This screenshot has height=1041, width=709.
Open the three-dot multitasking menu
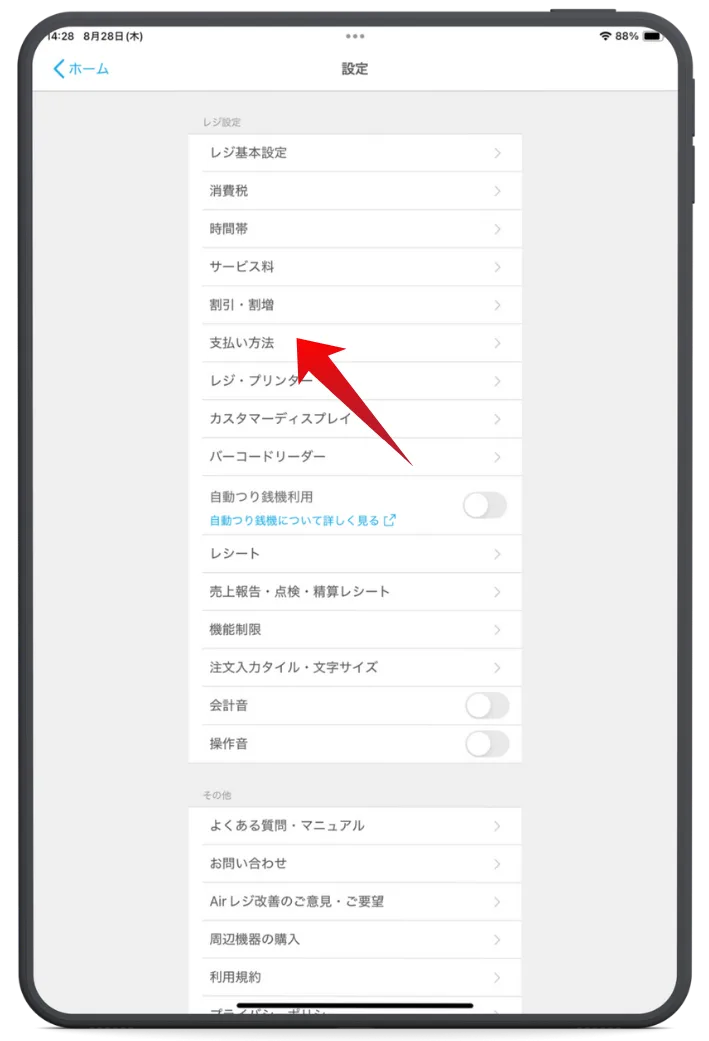point(354,36)
